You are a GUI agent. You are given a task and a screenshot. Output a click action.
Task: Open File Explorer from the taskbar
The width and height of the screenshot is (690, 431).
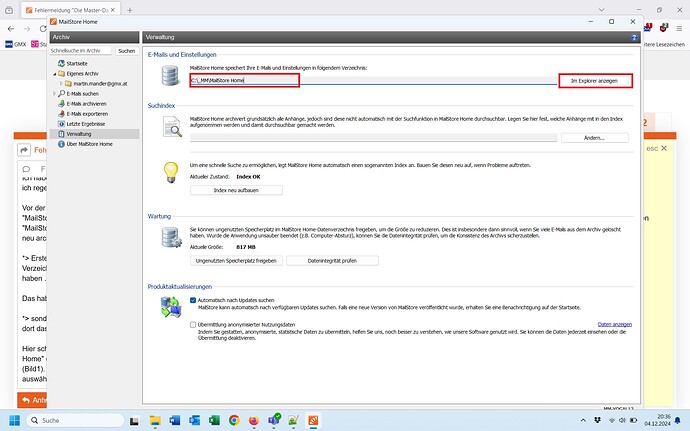click(154, 420)
